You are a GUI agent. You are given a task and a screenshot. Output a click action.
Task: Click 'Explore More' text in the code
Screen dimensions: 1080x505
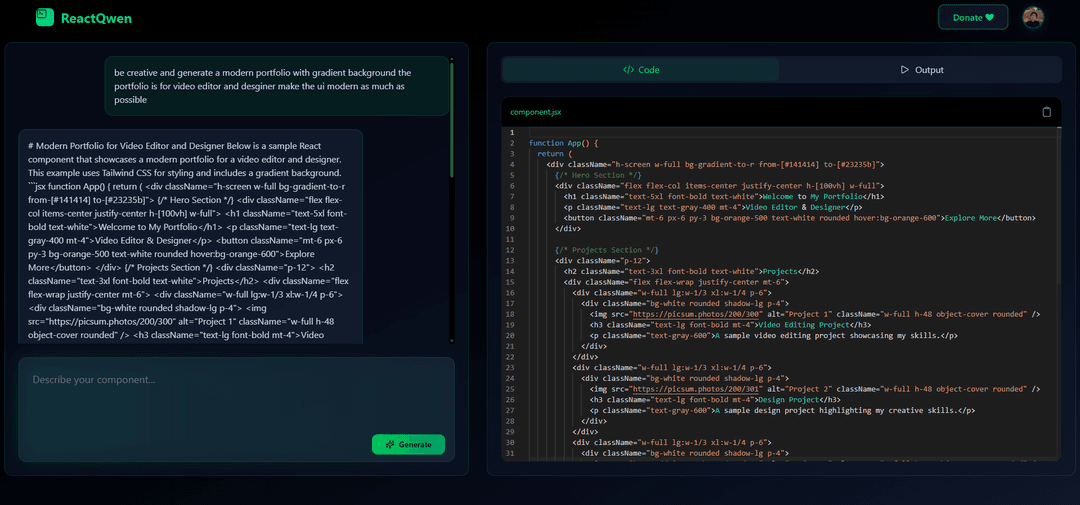coord(973,217)
